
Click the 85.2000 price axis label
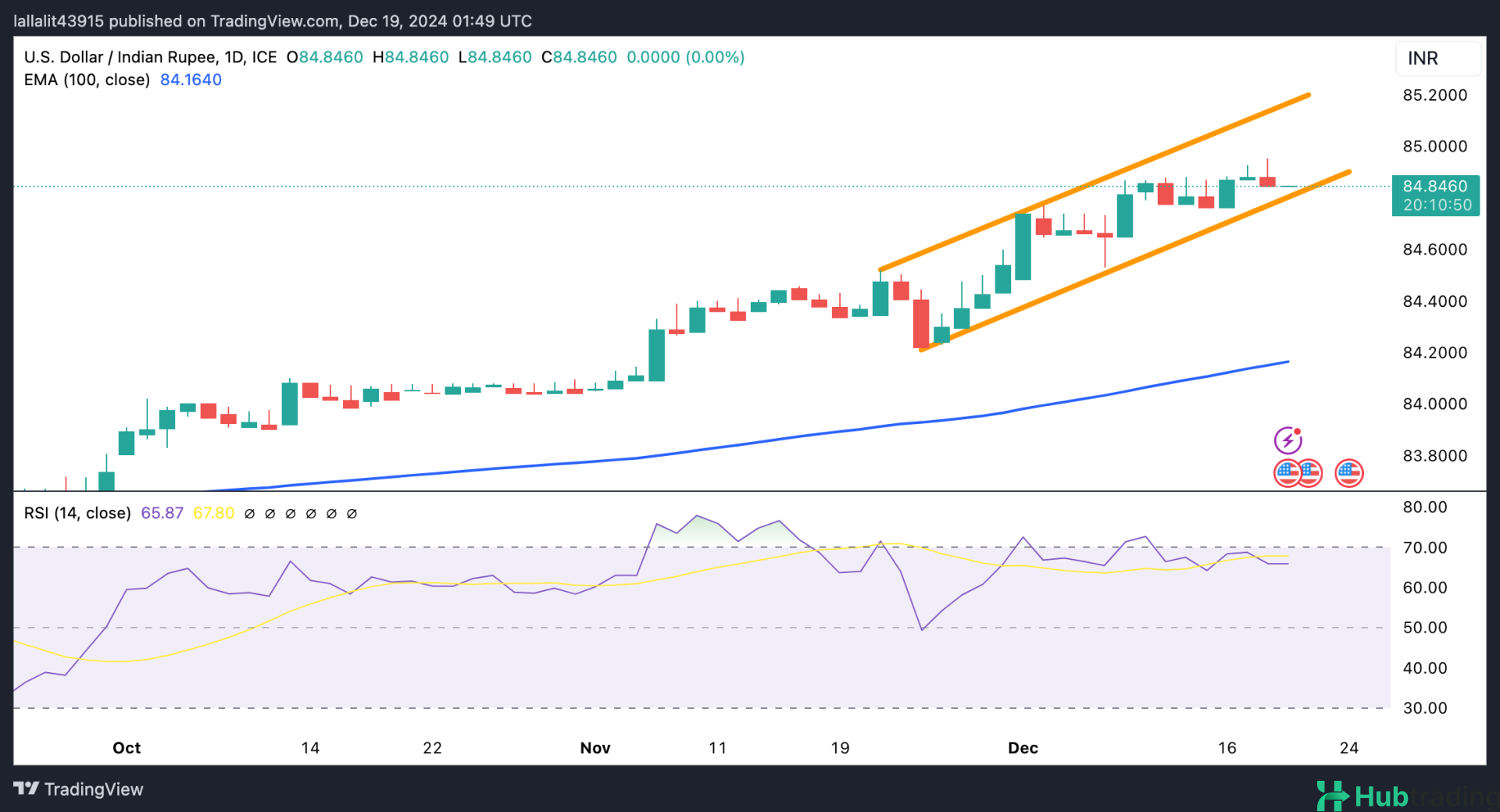click(x=1434, y=95)
